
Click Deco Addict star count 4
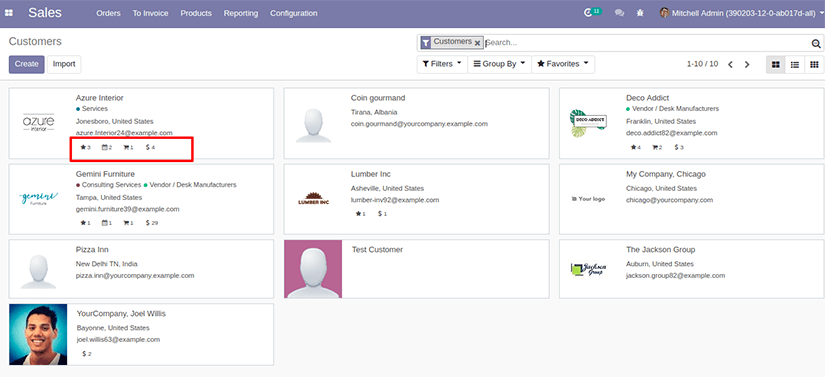click(636, 147)
